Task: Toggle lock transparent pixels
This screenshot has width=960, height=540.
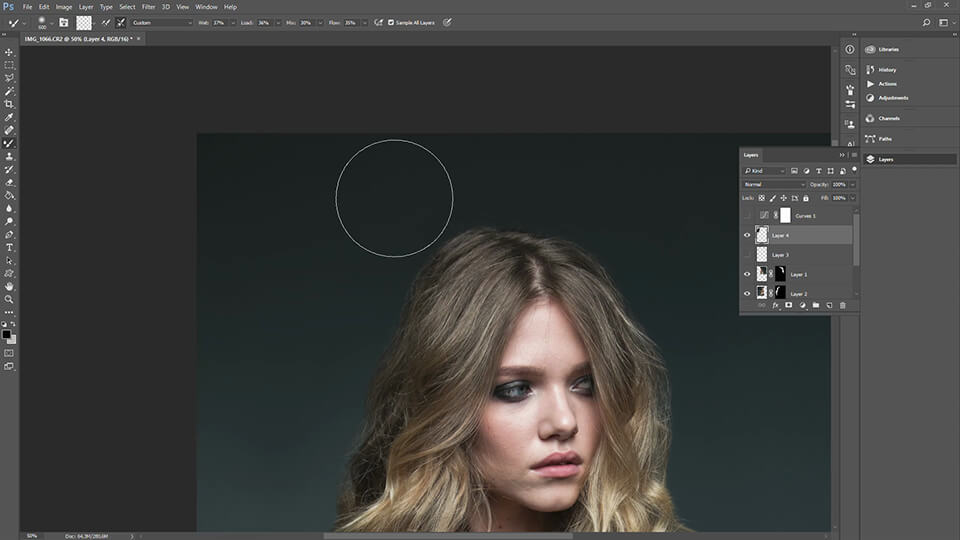Action: point(762,198)
